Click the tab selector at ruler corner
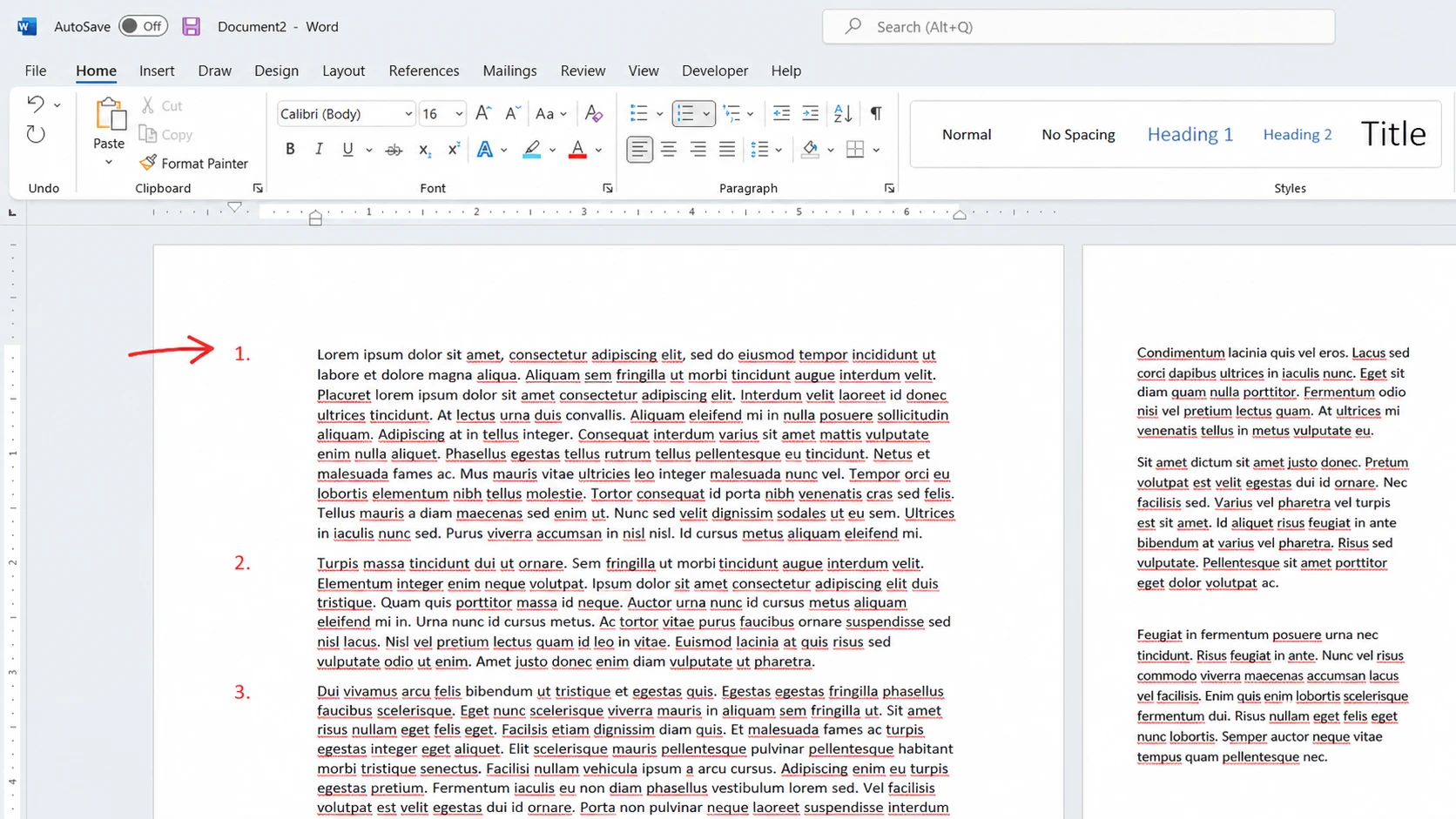 (12, 212)
